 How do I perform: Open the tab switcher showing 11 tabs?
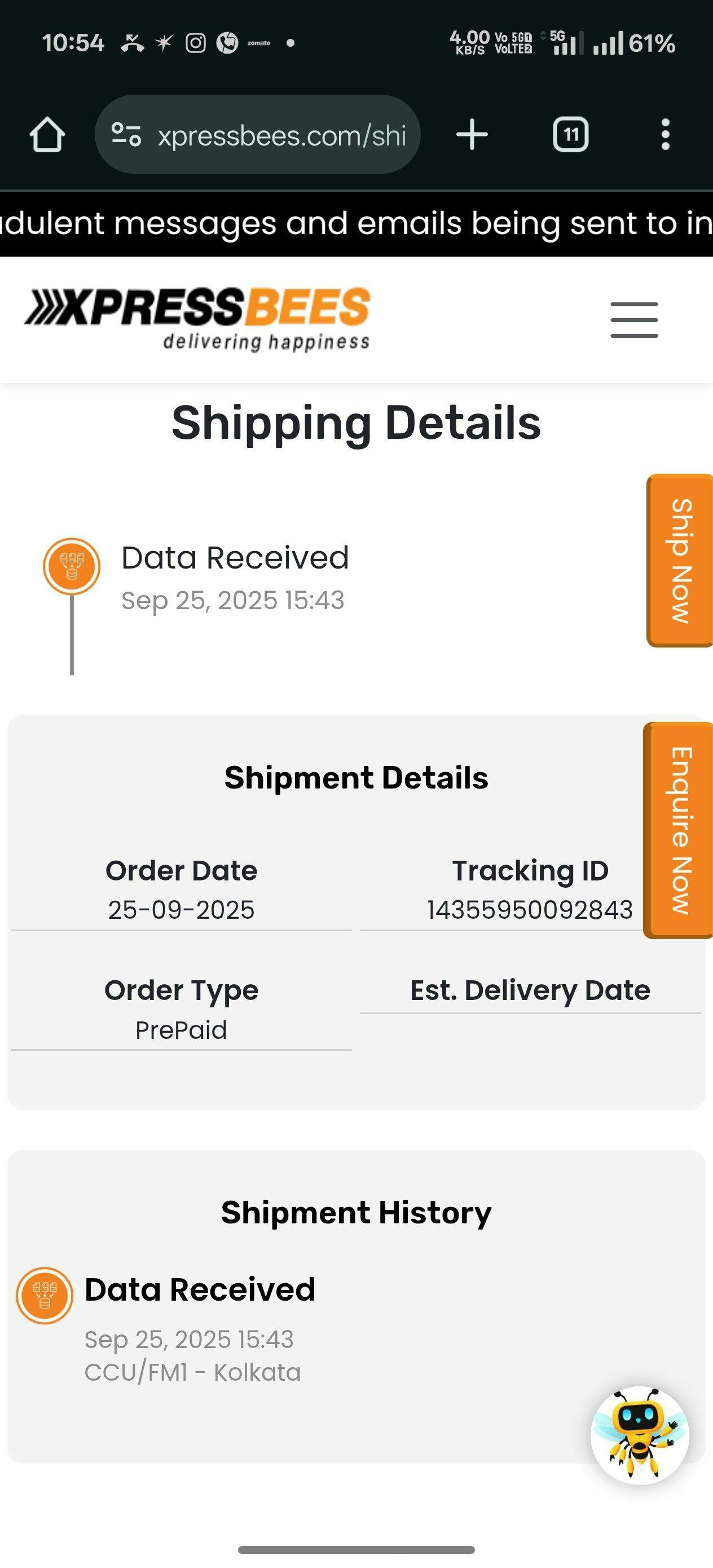tap(570, 135)
